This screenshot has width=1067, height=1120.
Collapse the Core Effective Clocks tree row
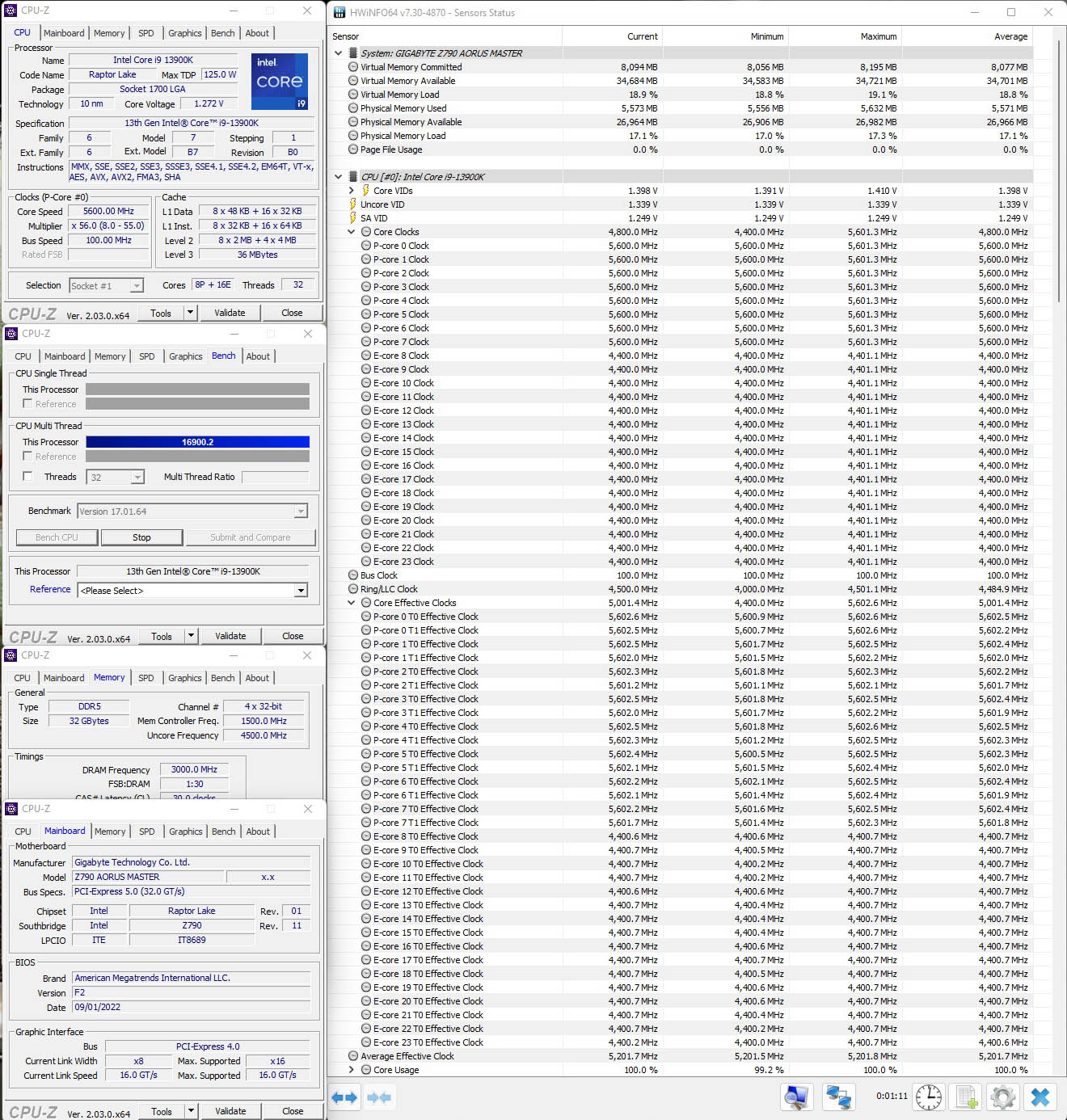point(352,603)
